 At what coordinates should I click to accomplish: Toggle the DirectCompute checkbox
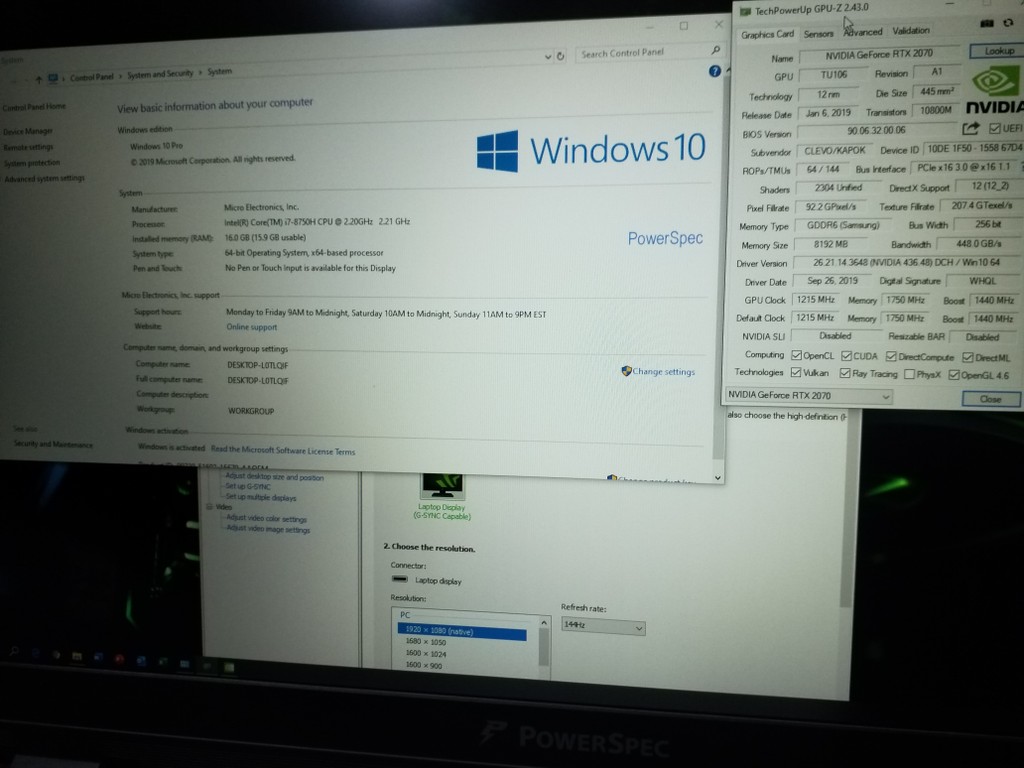891,357
